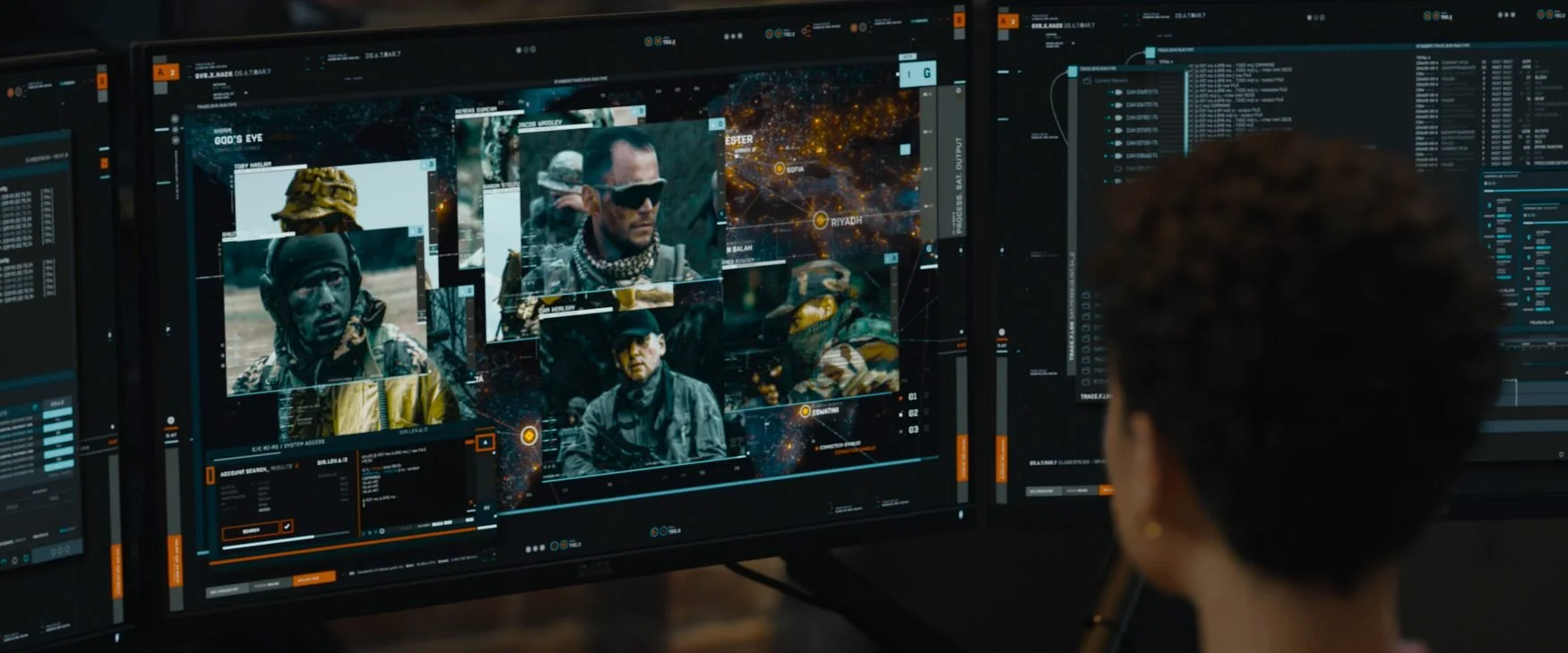Screen dimensions: 1568x653
Task: Click the corner icon of Toby Haslam panel
Action: pos(429,165)
